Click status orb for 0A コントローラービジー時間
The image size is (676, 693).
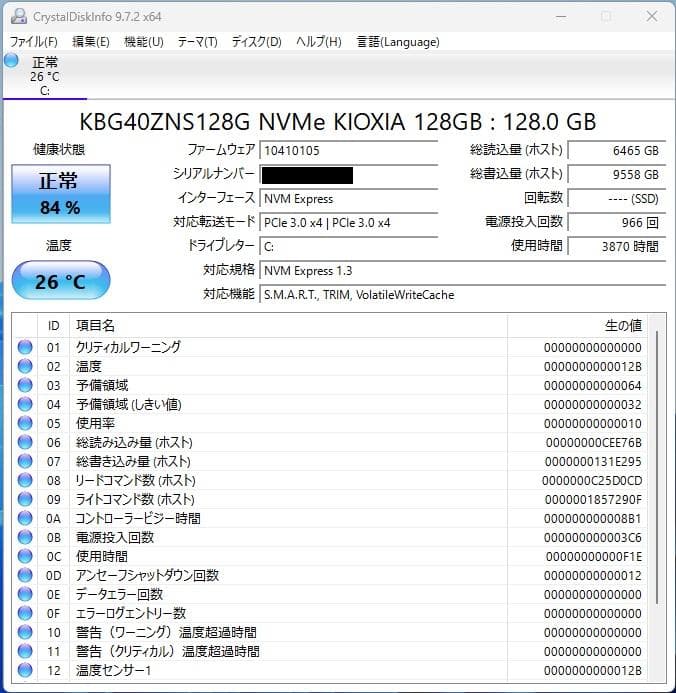click(25, 518)
